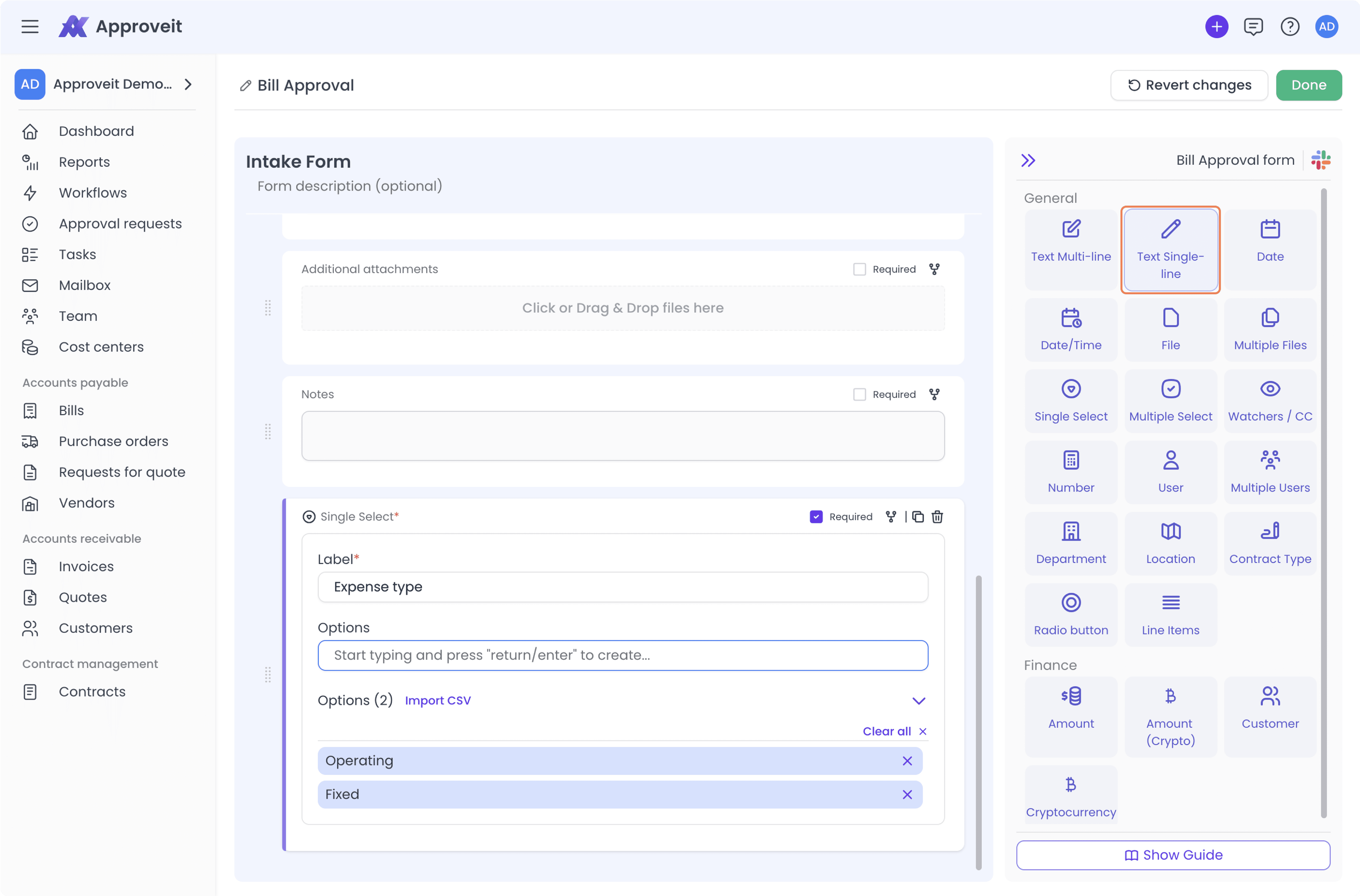1360x896 pixels.
Task: Open Workflows in sidebar
Action: pos(93,193)
